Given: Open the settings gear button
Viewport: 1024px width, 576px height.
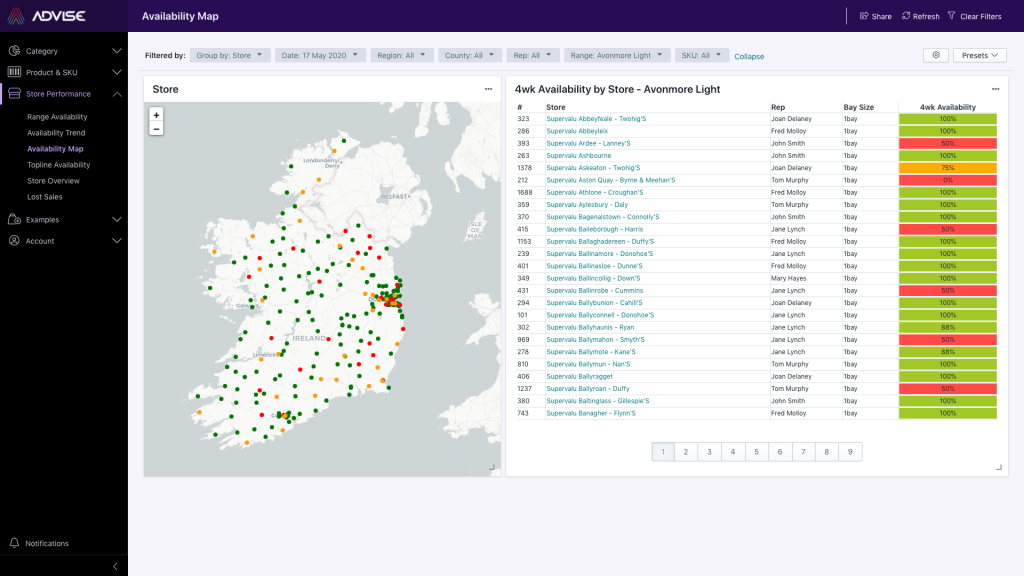Looking at the screenshot, I should click(936, 56).
